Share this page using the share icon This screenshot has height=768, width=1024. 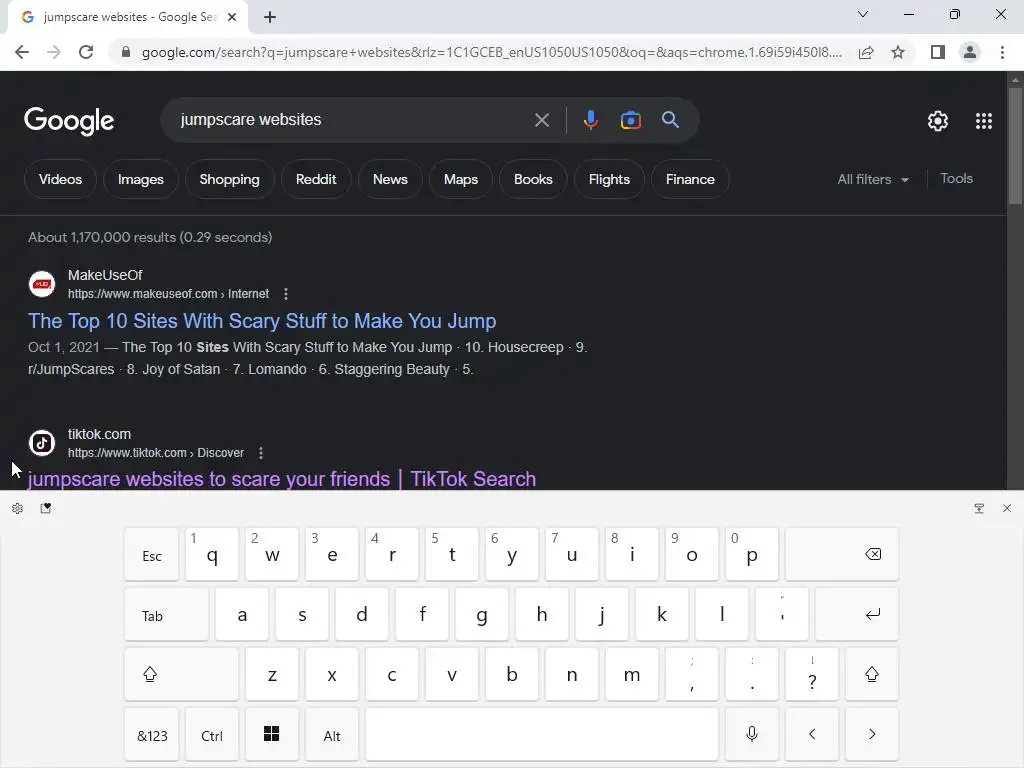coord(866,52)
